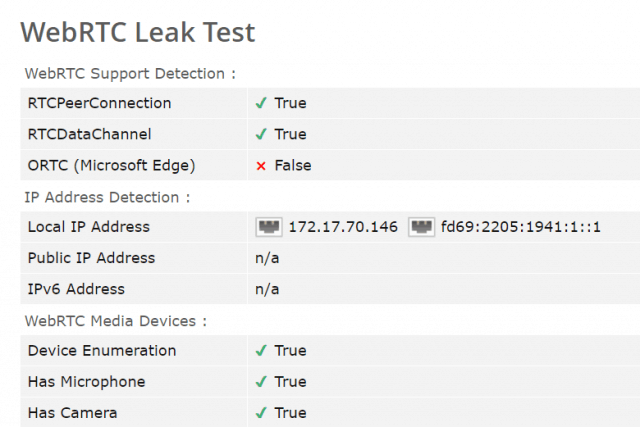
Task: Click the WebRTC Support Detection section header
Action: (130, 73)
